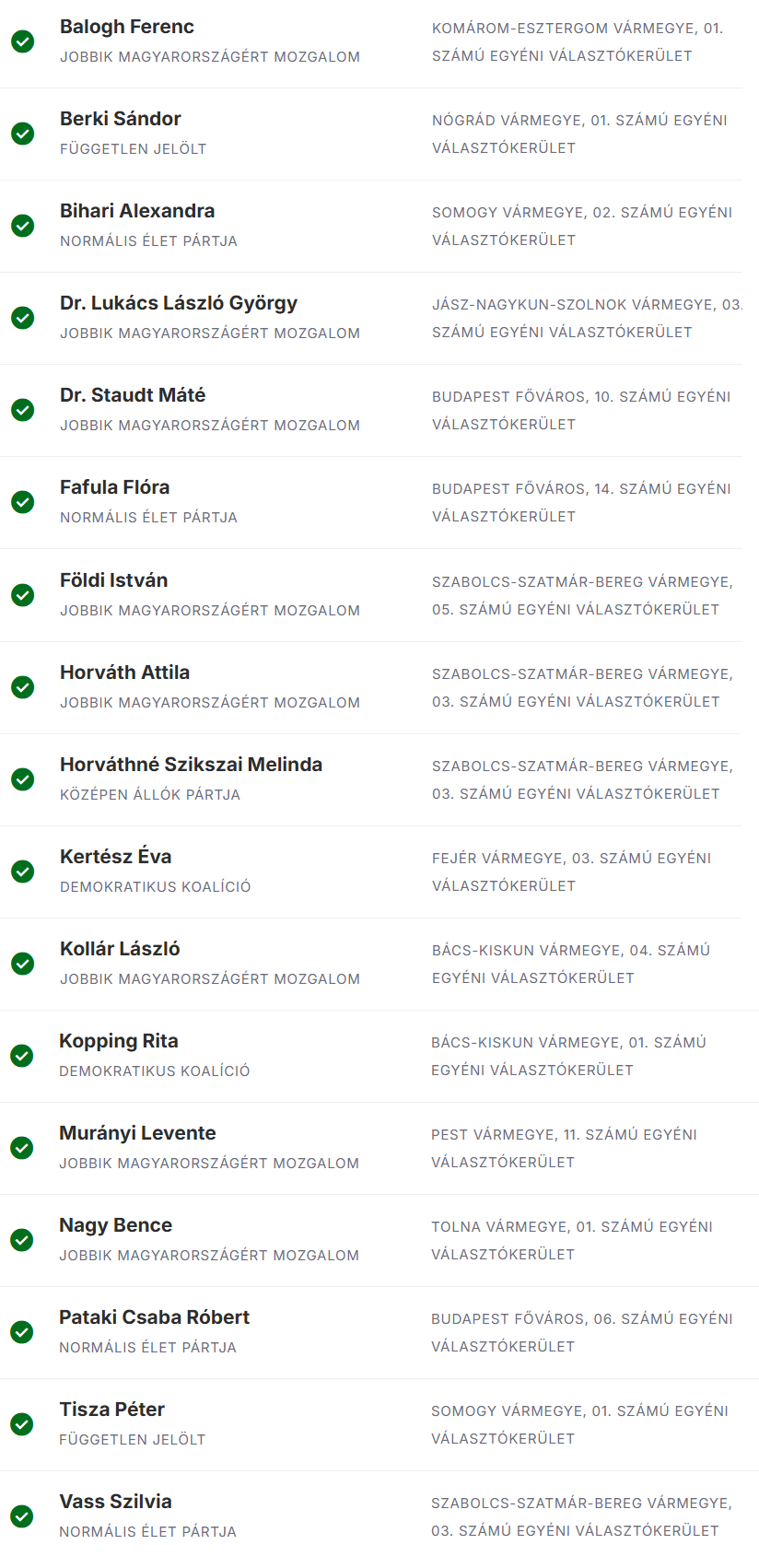
Task: Click Közepen Állók Pártja party label
Action: tap(150, 794)
